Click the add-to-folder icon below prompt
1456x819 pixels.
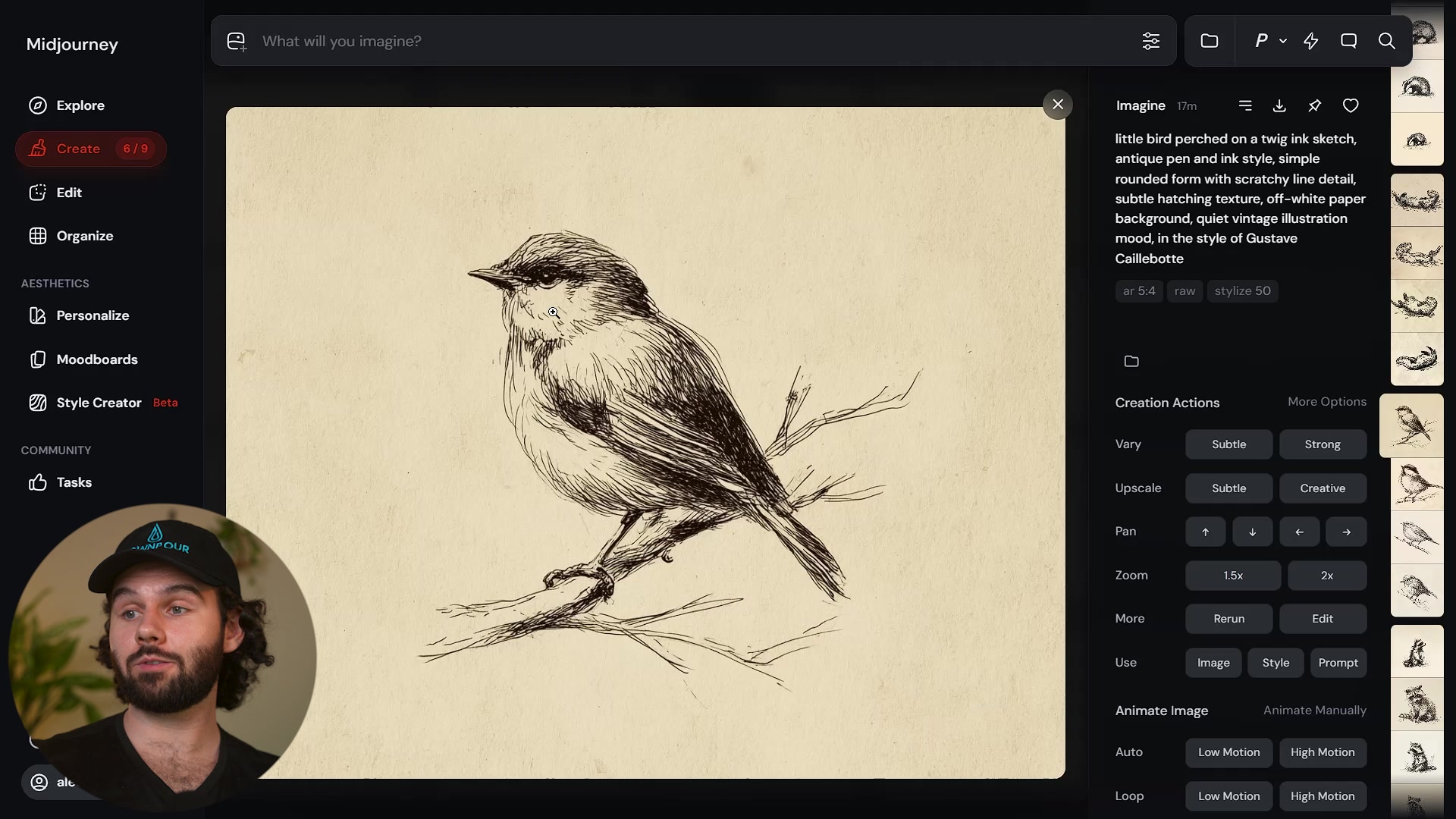point(1131,361)
